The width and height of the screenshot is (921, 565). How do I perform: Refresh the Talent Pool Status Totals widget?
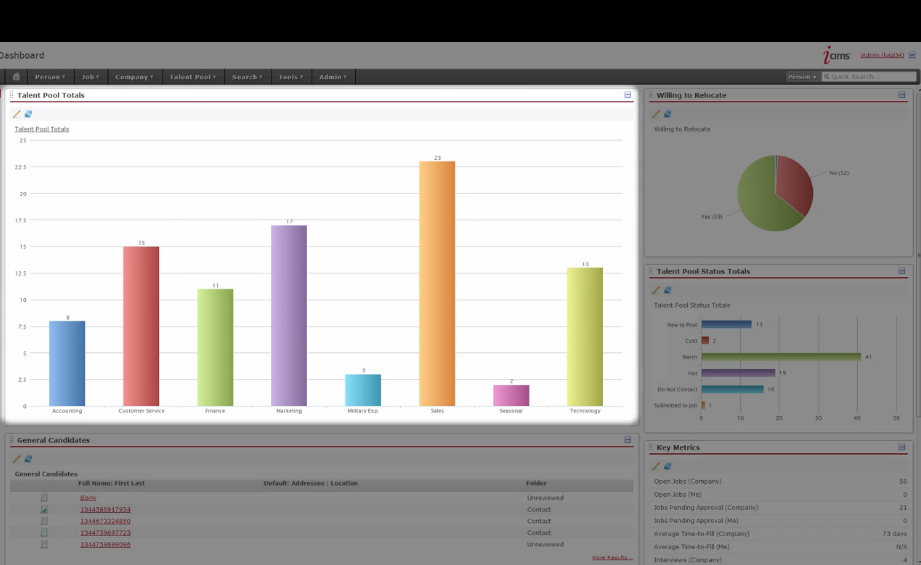click(667, 290)
